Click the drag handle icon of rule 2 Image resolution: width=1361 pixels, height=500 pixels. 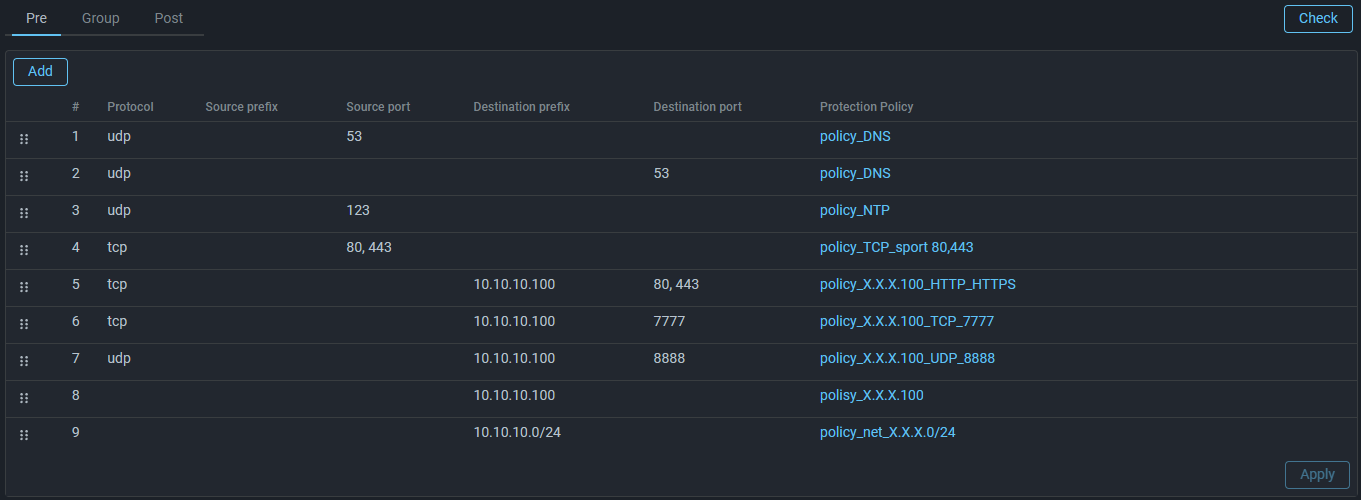24,176
